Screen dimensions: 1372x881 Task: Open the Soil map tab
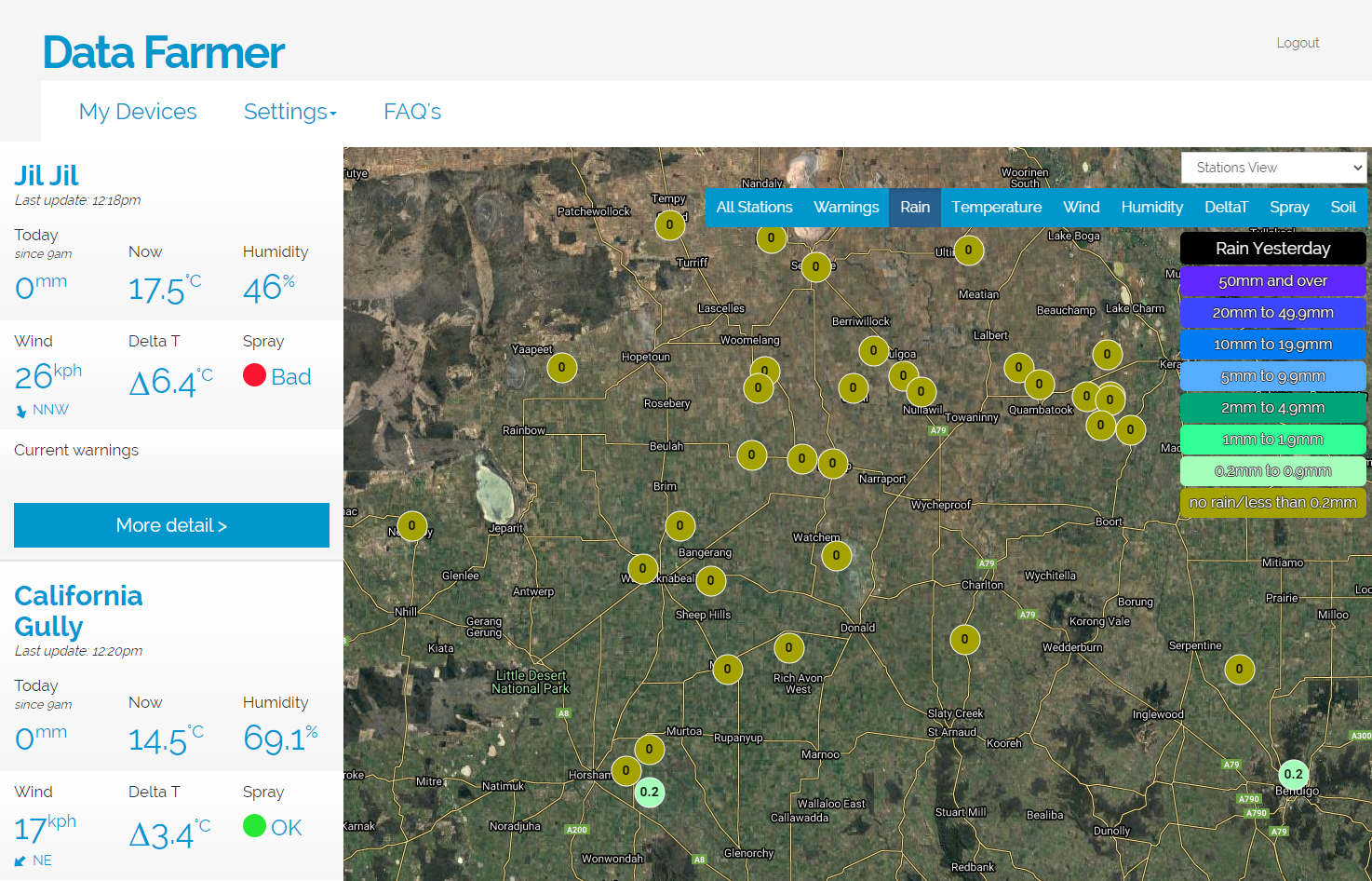click(x=1342, y=207)
